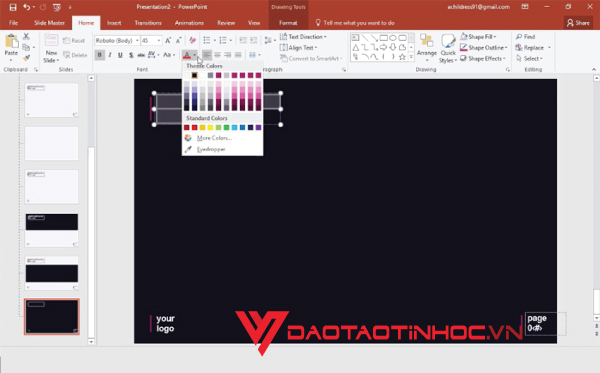Select the star shape in shapes gallery
Image resolution: width=600 pixels, height=373 pixels.
coord(402,57)
